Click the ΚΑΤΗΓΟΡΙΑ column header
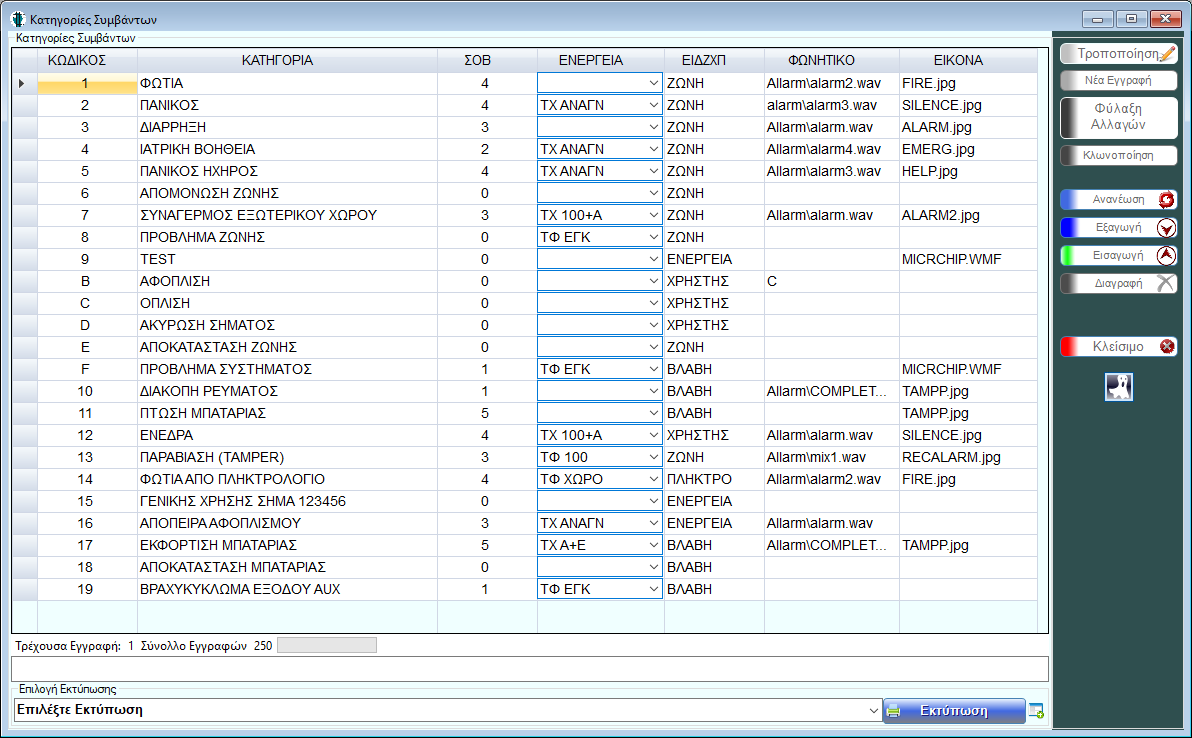Image resolution: width=1192 pixels, height=738 pixels. (277, 61)
